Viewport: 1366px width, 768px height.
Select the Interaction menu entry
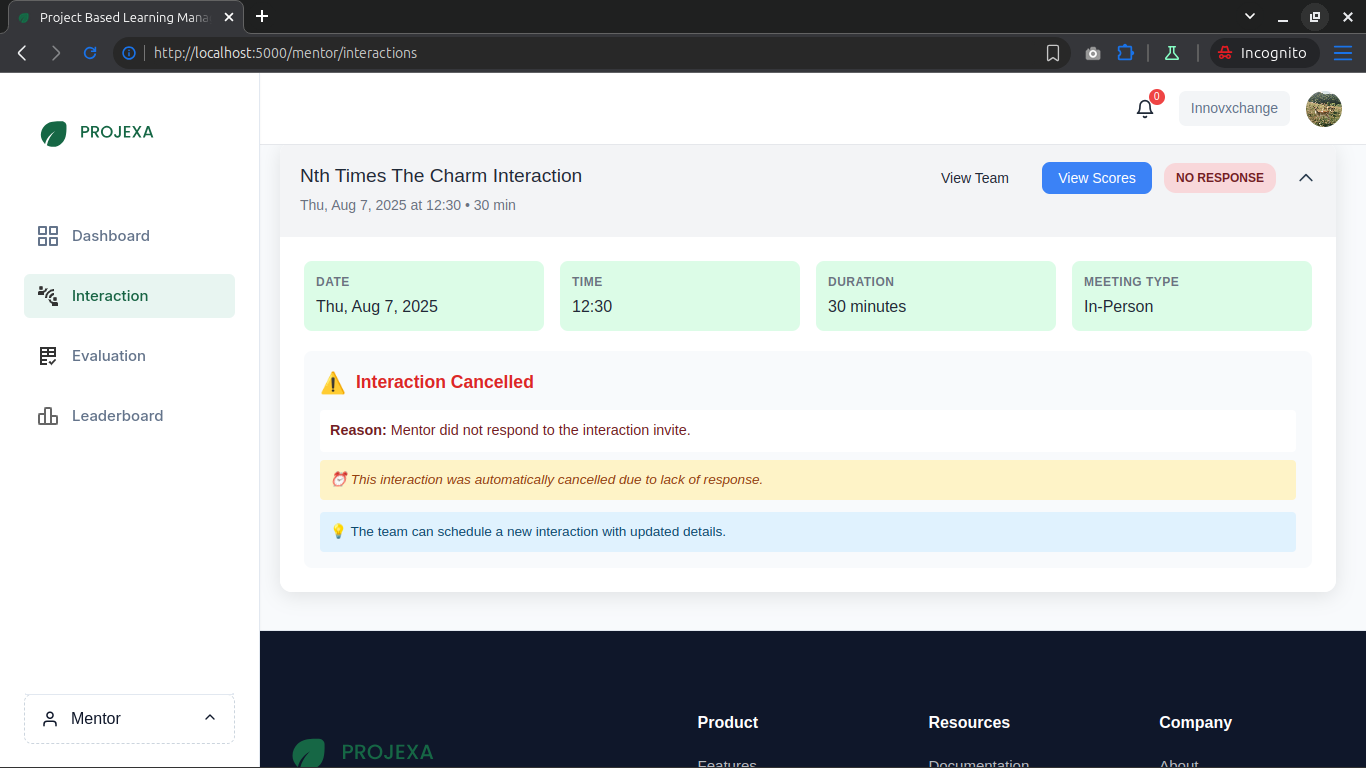(110, 295)
